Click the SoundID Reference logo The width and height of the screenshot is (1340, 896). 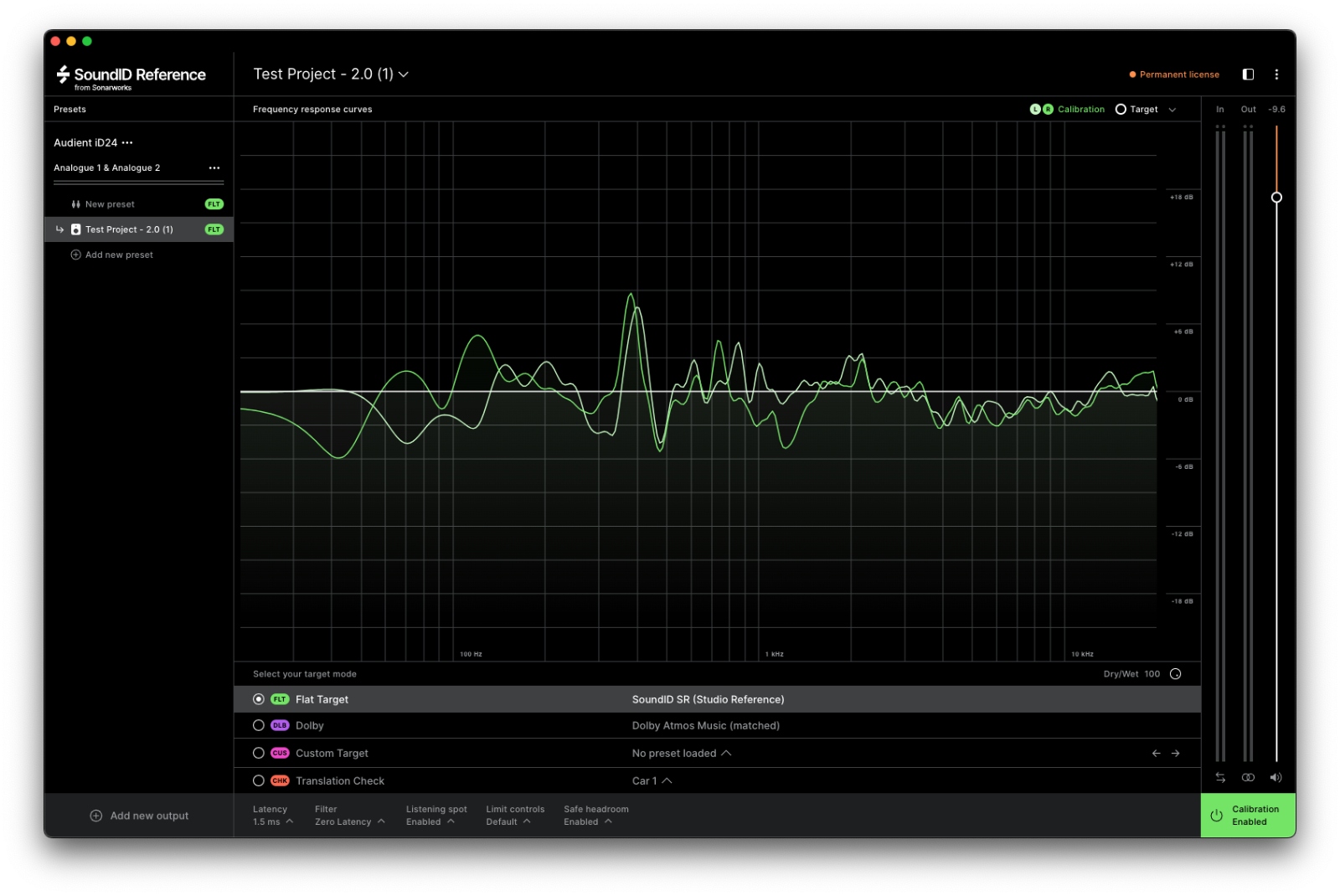click(130, 75)
